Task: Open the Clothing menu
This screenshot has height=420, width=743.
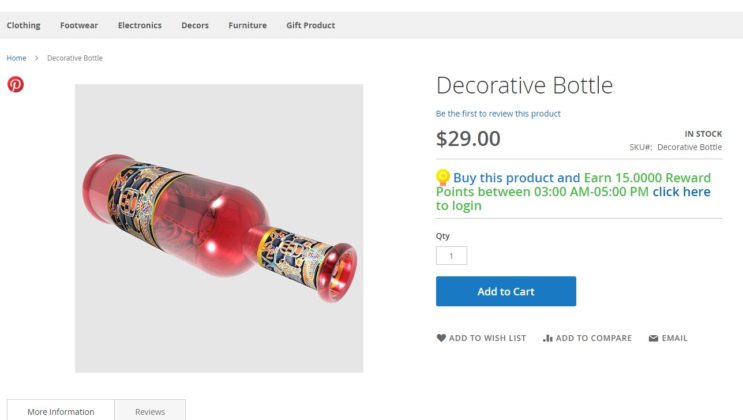Action: (24, 25)
